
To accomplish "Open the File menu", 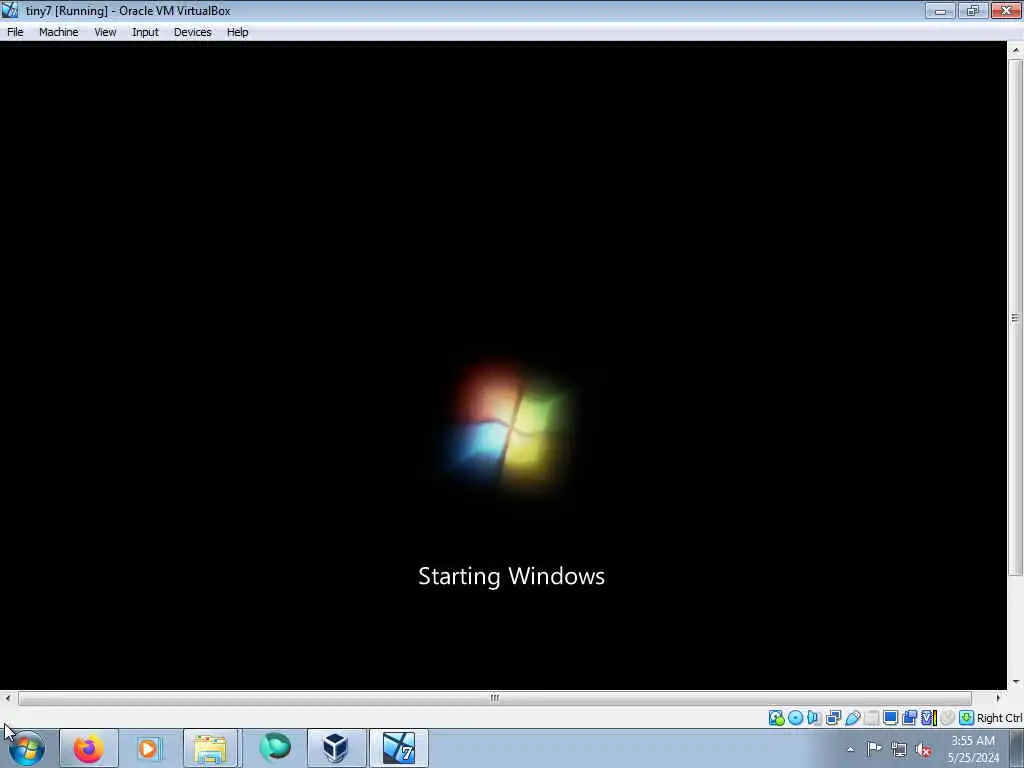I will (x=15, y=32).
